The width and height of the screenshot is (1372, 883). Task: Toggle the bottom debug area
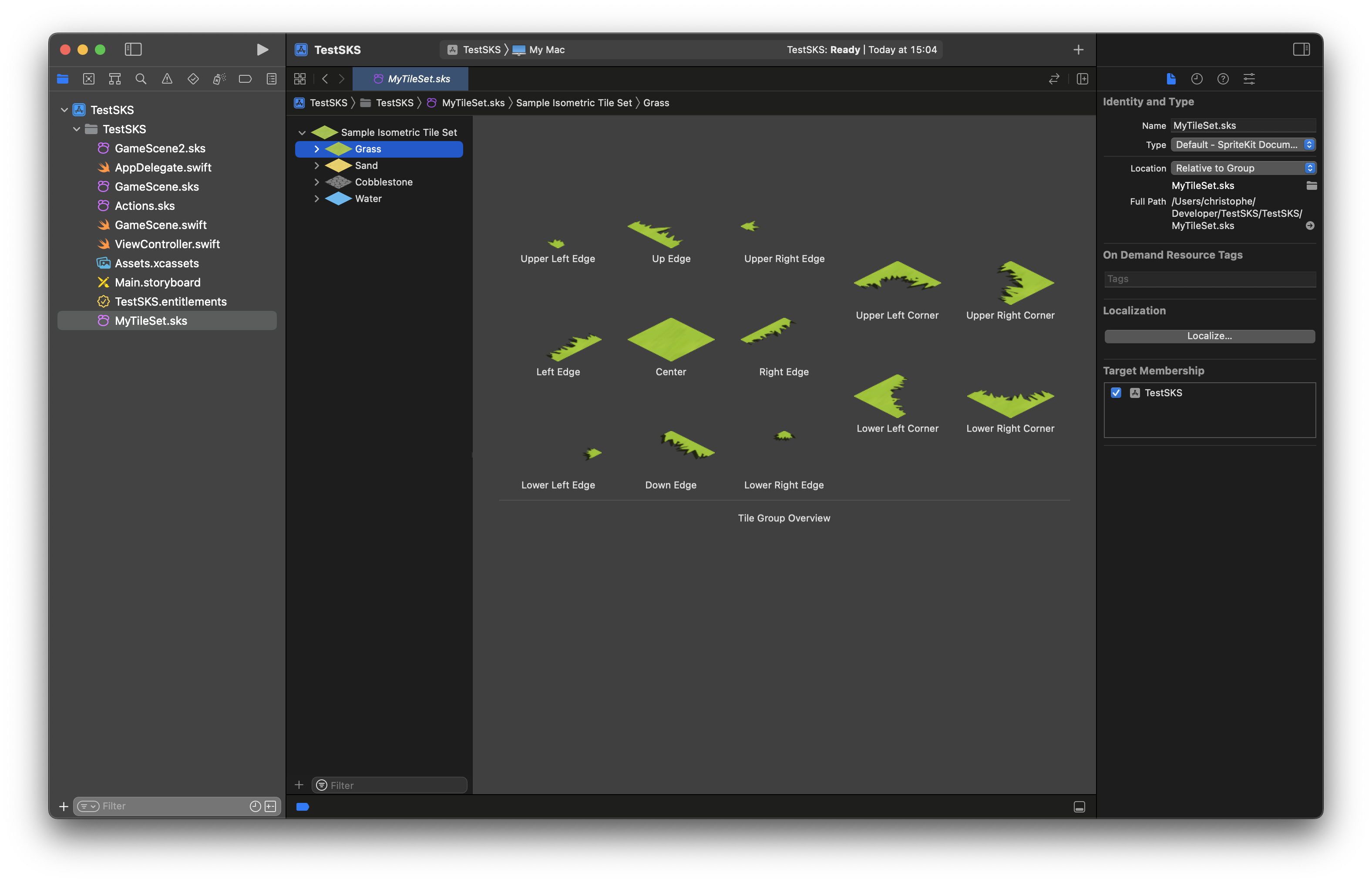coord(1079,807)
